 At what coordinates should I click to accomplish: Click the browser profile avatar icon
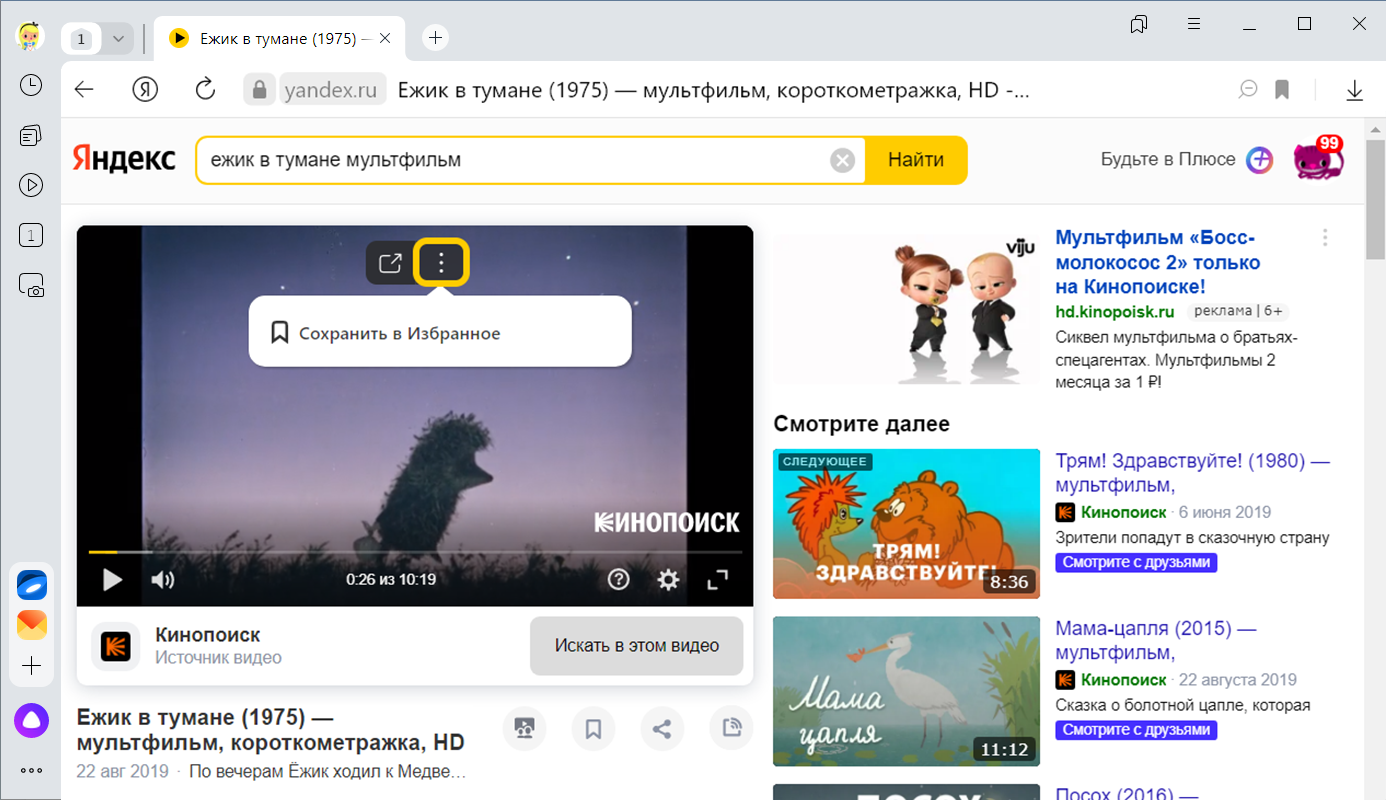31,38
